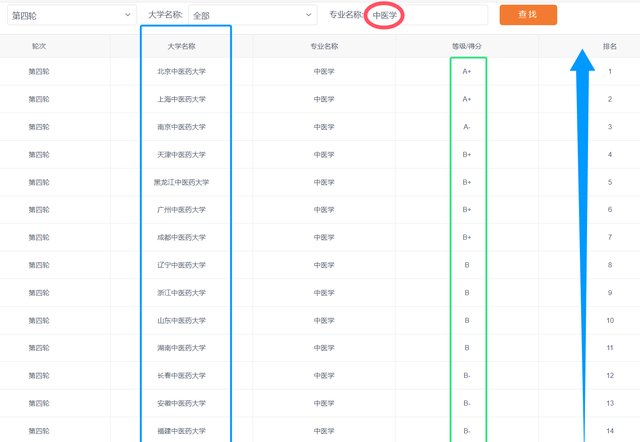
Task: Select the 湖南中医药大学 cell
Action: 182,348
